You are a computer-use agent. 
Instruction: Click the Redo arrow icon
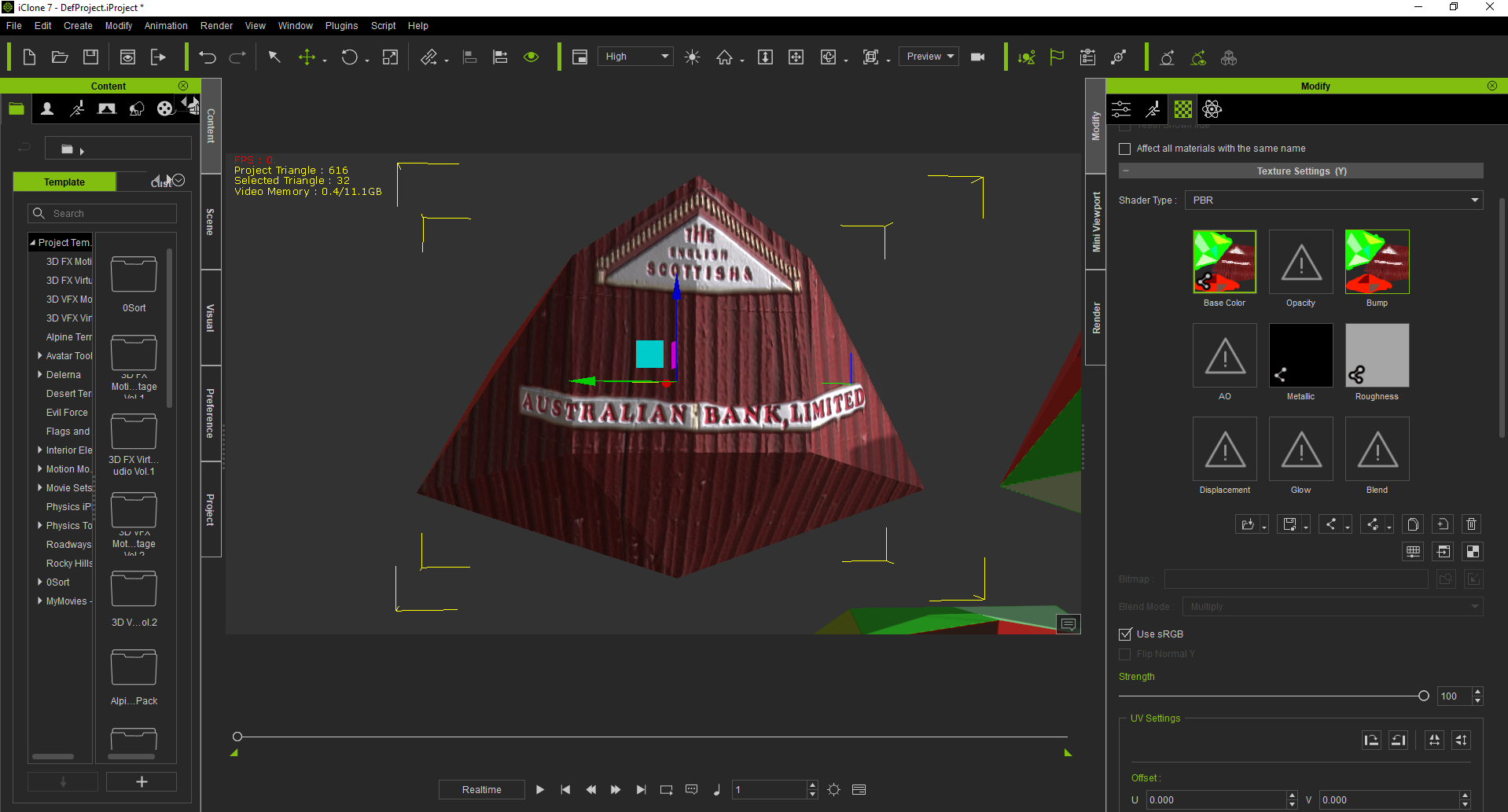click(237, 57)
